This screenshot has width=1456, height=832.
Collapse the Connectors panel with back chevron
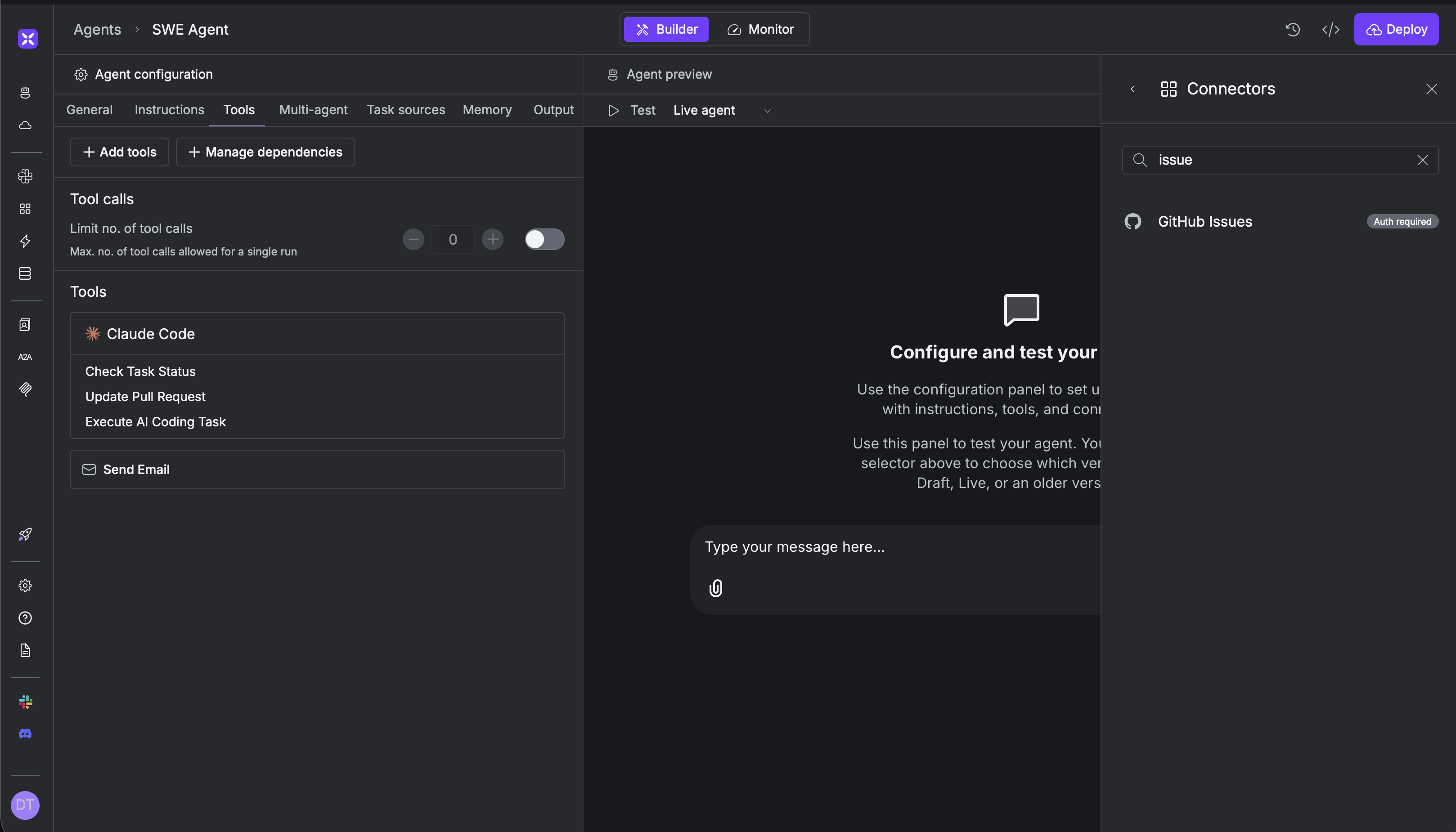(x=1133, y=89)
